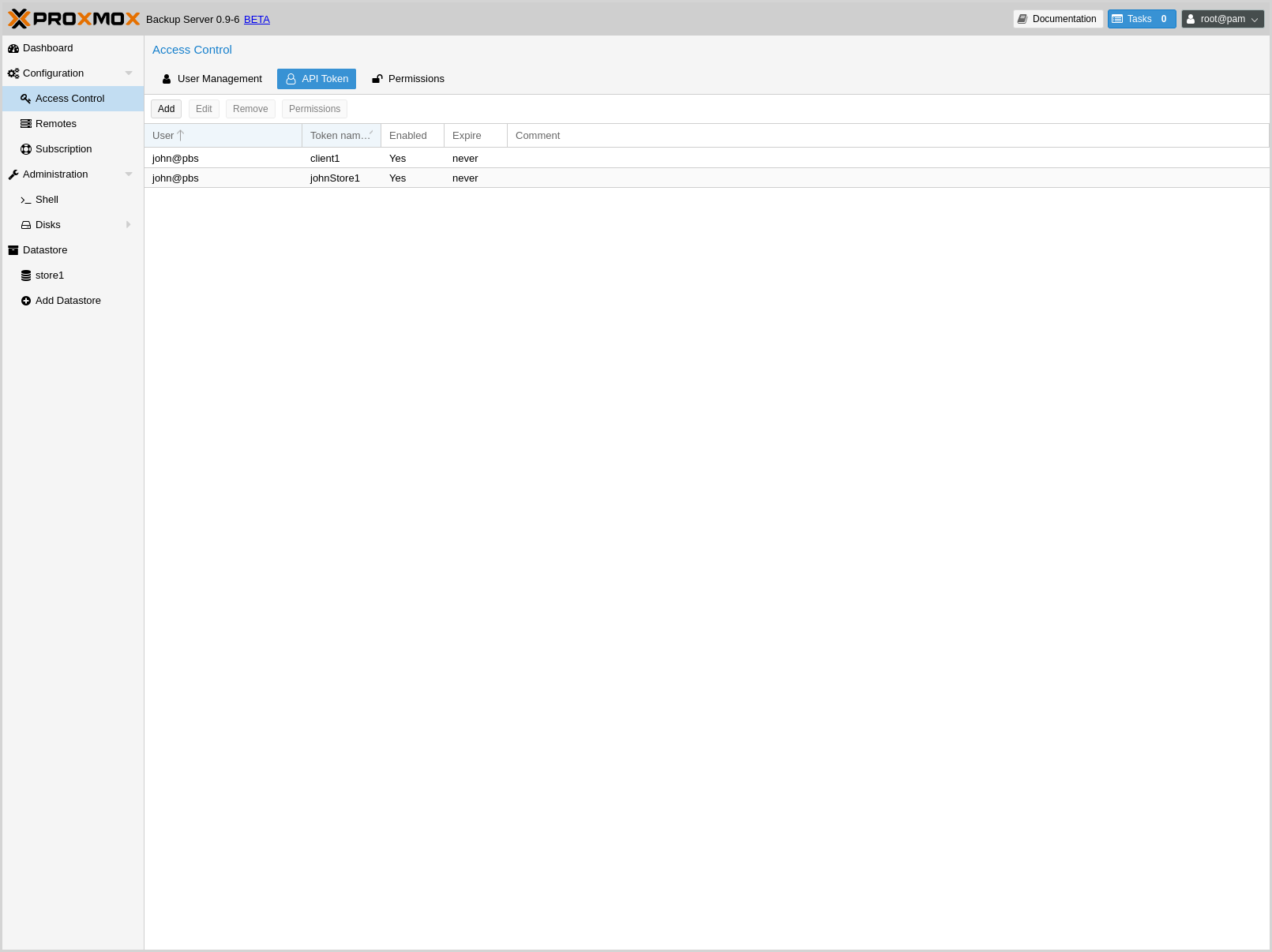Click the Remotes server icon in sidebar
This screenshot has width=1272, height=952.
tap(26, 124)
